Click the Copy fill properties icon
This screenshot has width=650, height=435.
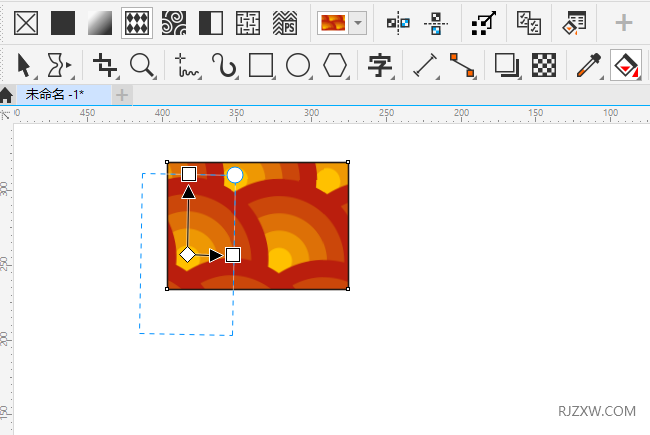coord(529,23)
